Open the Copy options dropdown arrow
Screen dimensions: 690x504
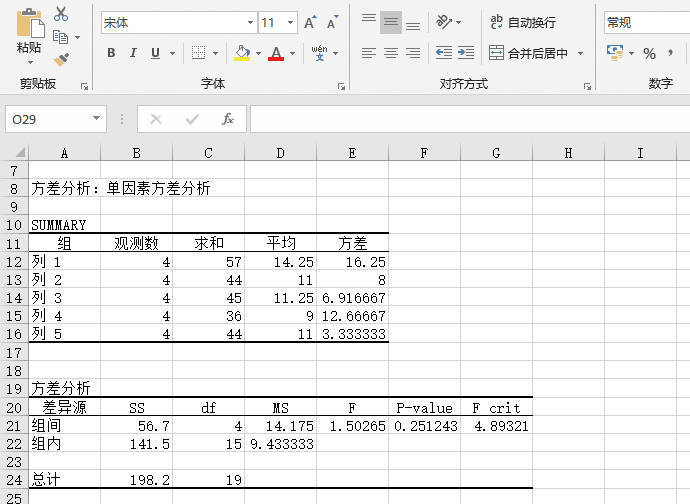pos(78,37)
